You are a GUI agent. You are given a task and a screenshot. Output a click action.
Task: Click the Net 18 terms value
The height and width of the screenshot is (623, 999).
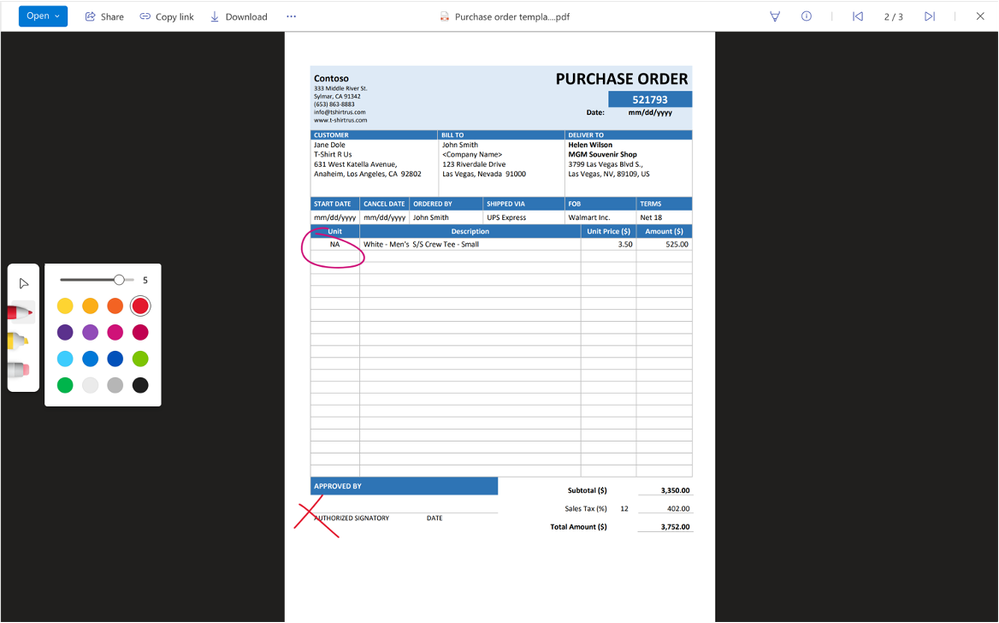coord(651,217)
